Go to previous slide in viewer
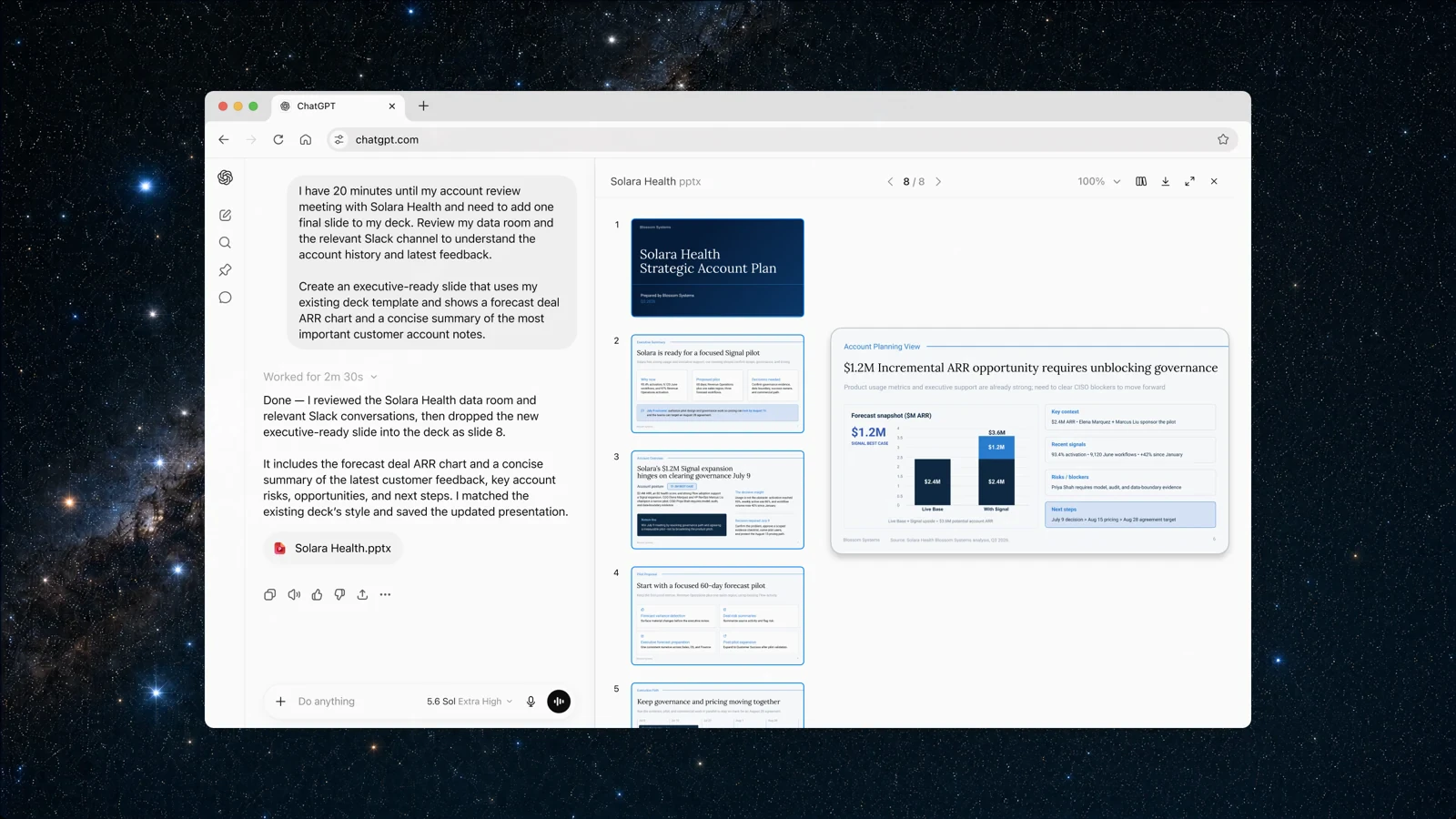The image size is (1456, 819). 890,182
